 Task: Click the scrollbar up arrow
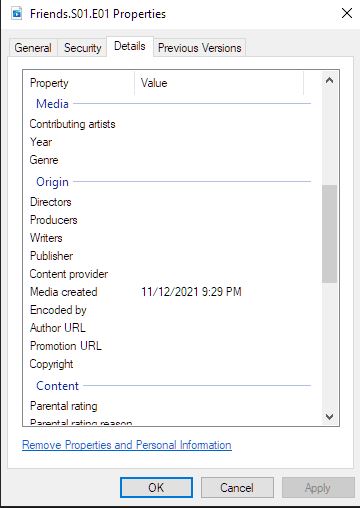click(x=329, y=80)
